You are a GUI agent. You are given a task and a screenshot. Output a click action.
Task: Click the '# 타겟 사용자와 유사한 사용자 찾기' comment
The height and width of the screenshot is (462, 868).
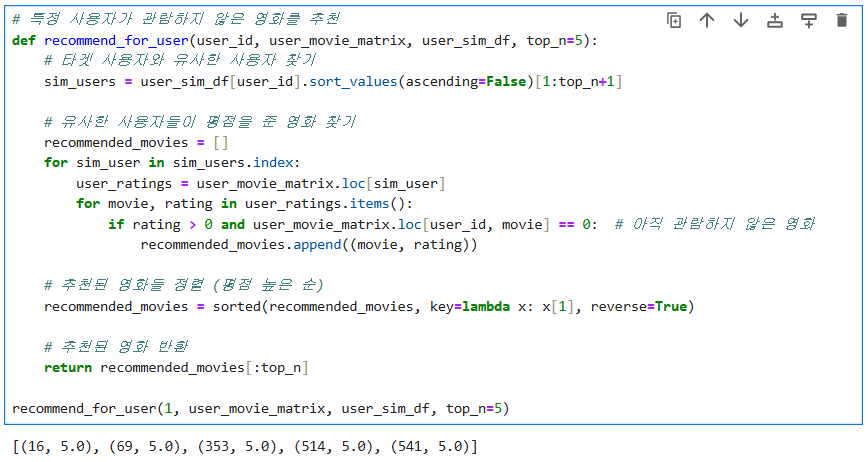click(180, 60)
